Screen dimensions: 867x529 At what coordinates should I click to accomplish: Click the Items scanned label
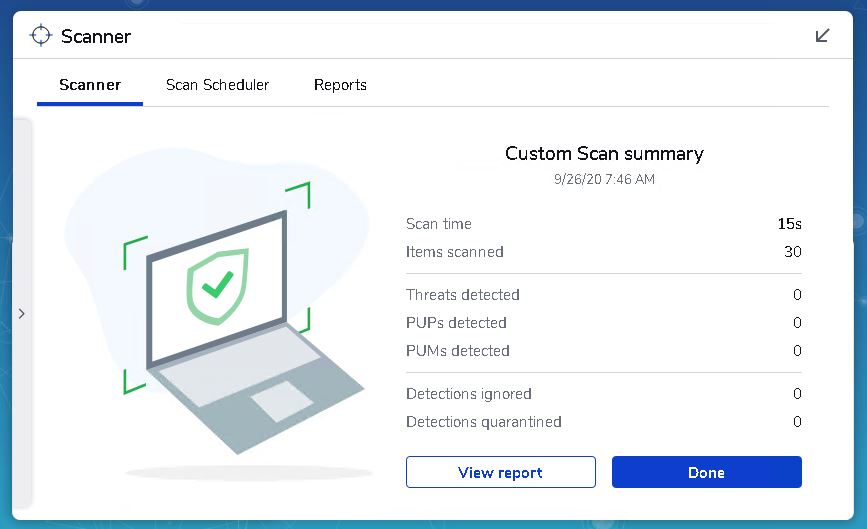(455, 252)
